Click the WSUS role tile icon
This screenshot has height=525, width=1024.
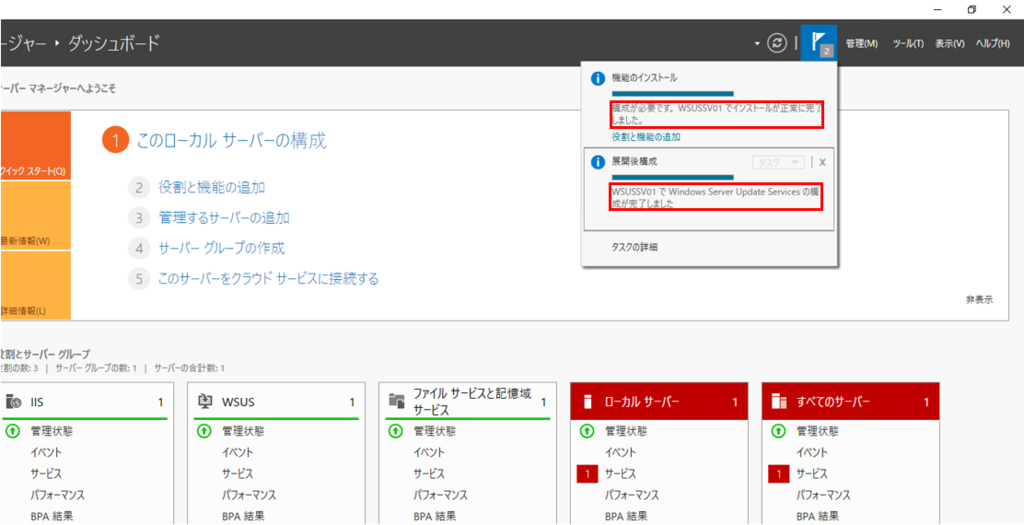point(205,402)
